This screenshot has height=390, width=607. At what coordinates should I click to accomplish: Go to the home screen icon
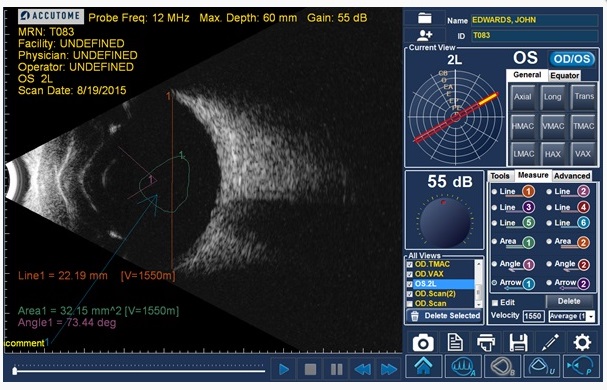424,366
